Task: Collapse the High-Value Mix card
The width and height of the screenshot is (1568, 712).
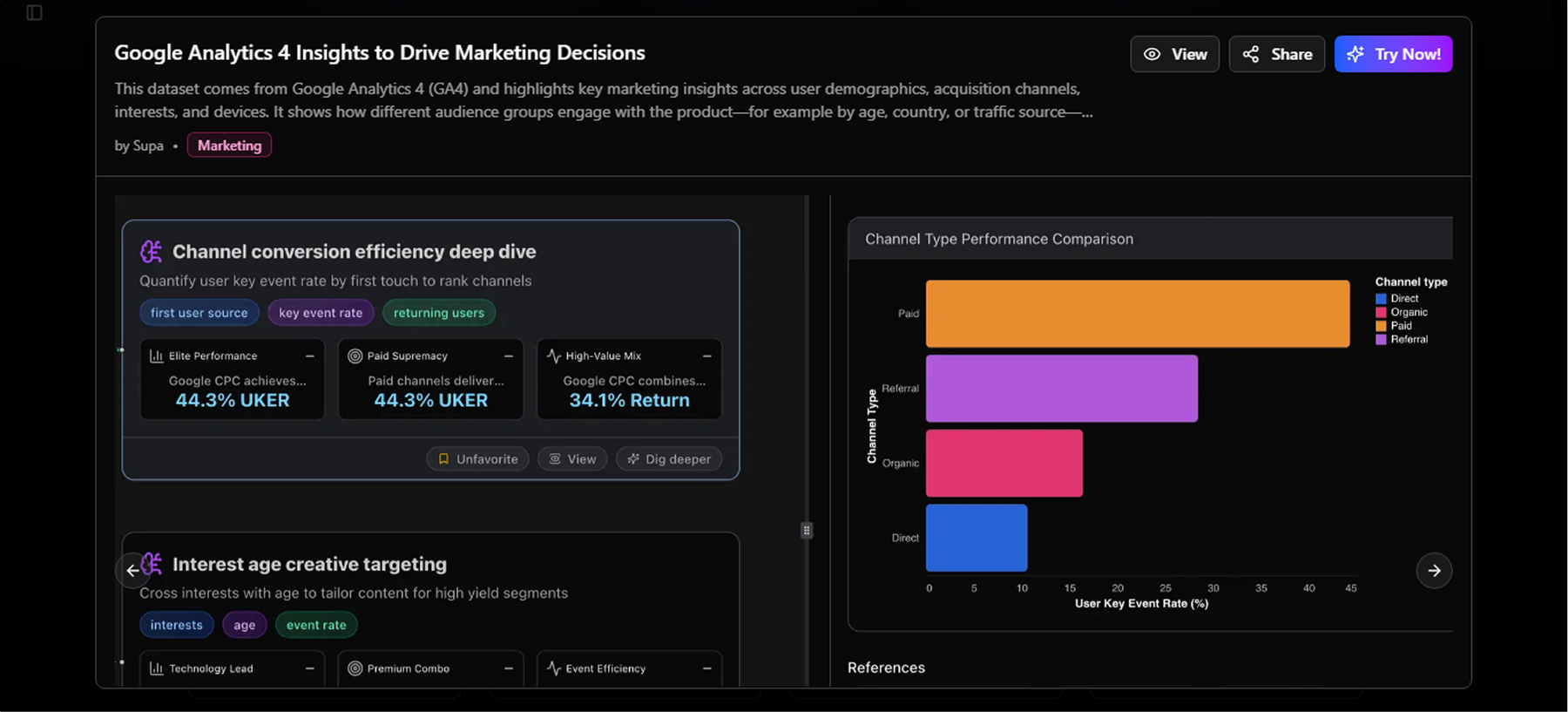Action: click(706, 356)
